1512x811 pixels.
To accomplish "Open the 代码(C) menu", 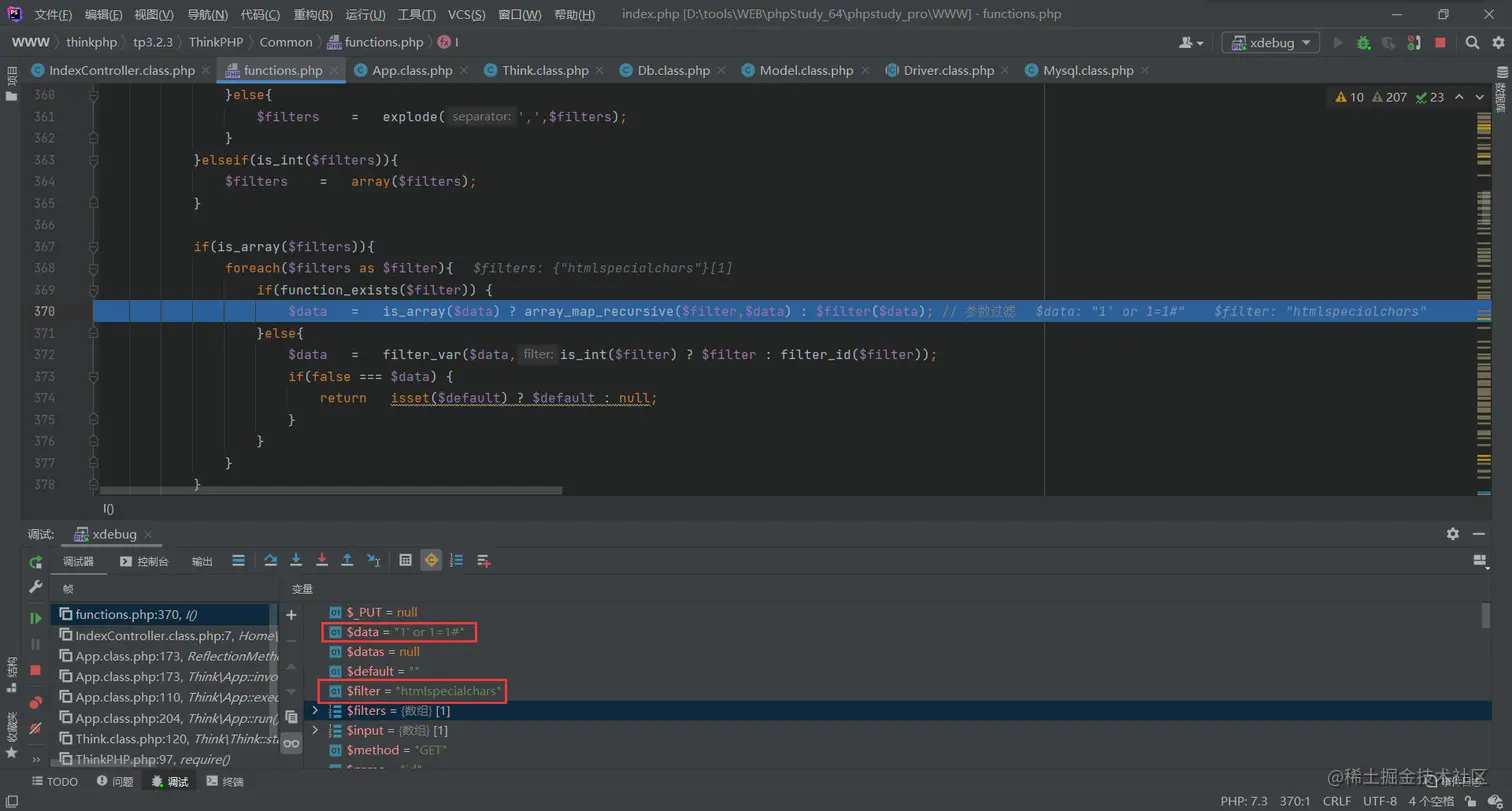I will click(260, 15).
